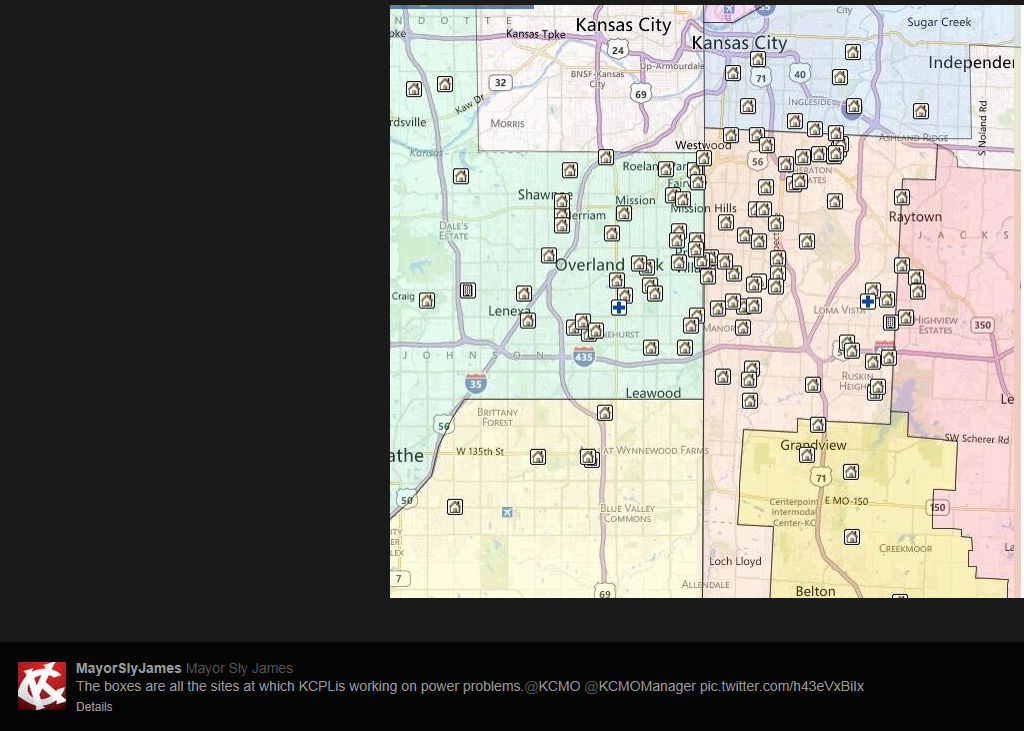Screen dimensions: 1024x731
Task: Click the Belton map label
Action: coord(815,591)
